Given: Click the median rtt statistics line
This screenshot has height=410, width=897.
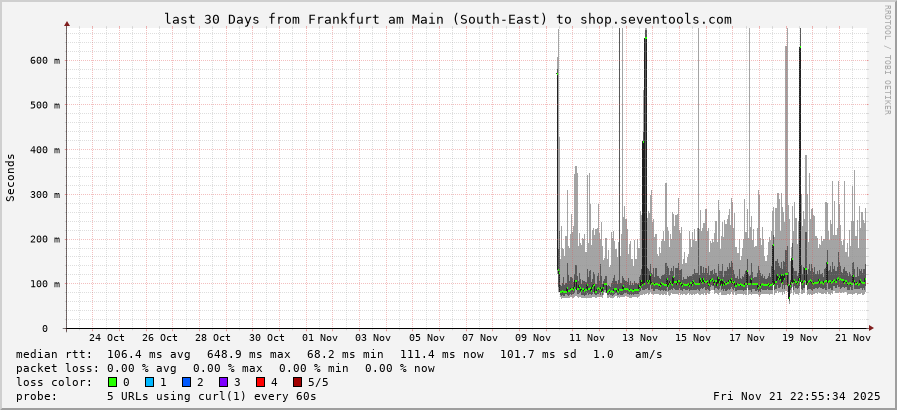Looking at the screenshot, I should [339, 354].
